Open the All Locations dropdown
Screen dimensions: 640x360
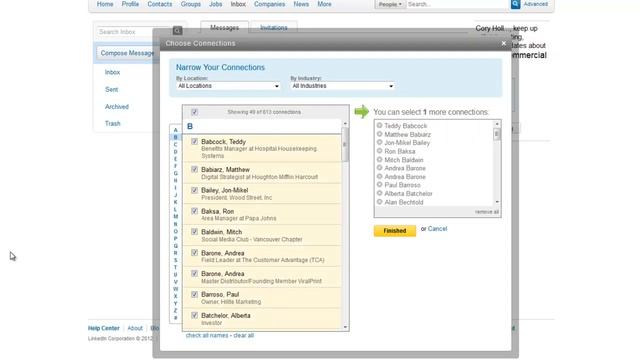coord(228,86)
